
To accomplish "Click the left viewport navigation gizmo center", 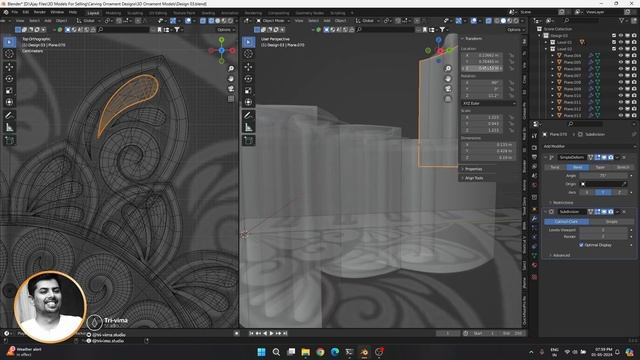I will click(221, 51).
